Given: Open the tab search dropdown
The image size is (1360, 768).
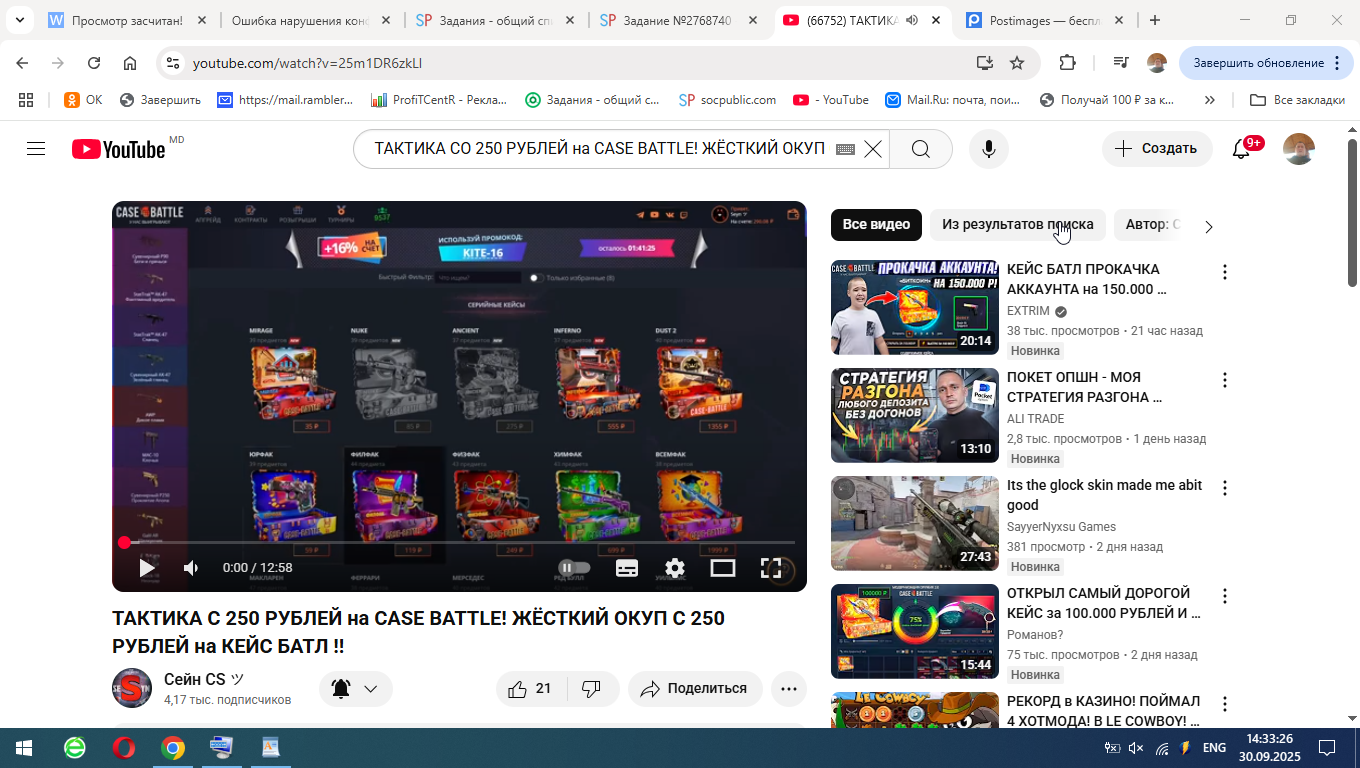Looking at the screenshot, I should [x=19, y=20].
